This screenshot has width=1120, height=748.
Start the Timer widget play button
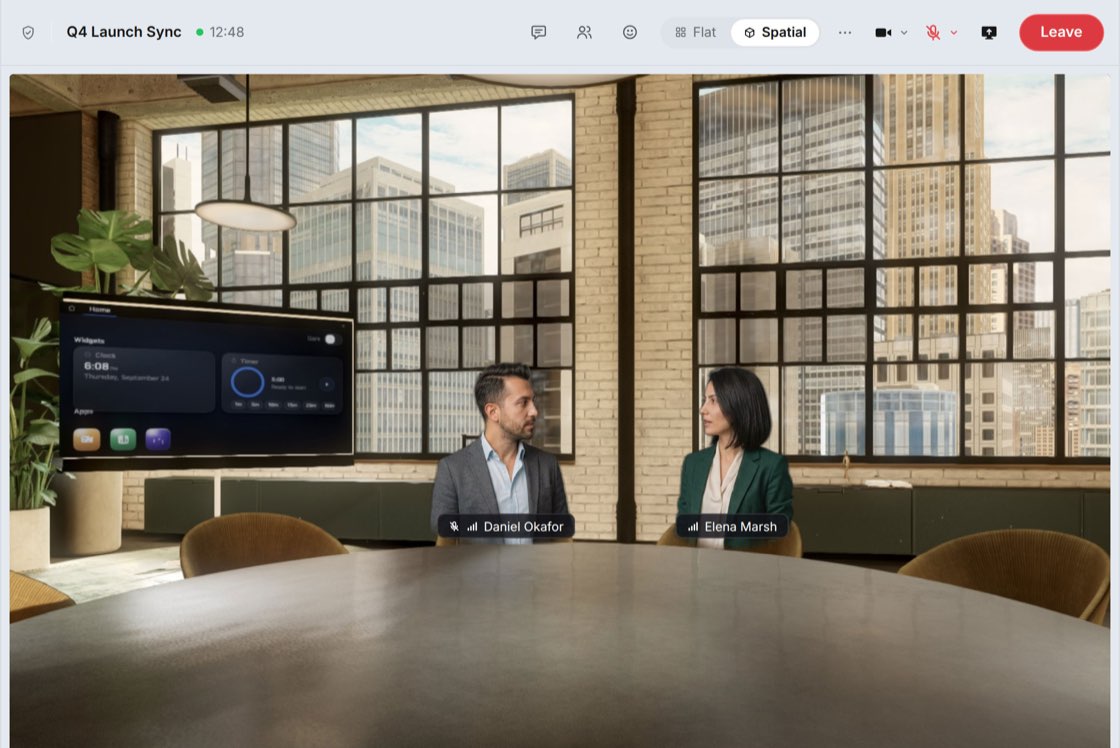tap(326, 384)
